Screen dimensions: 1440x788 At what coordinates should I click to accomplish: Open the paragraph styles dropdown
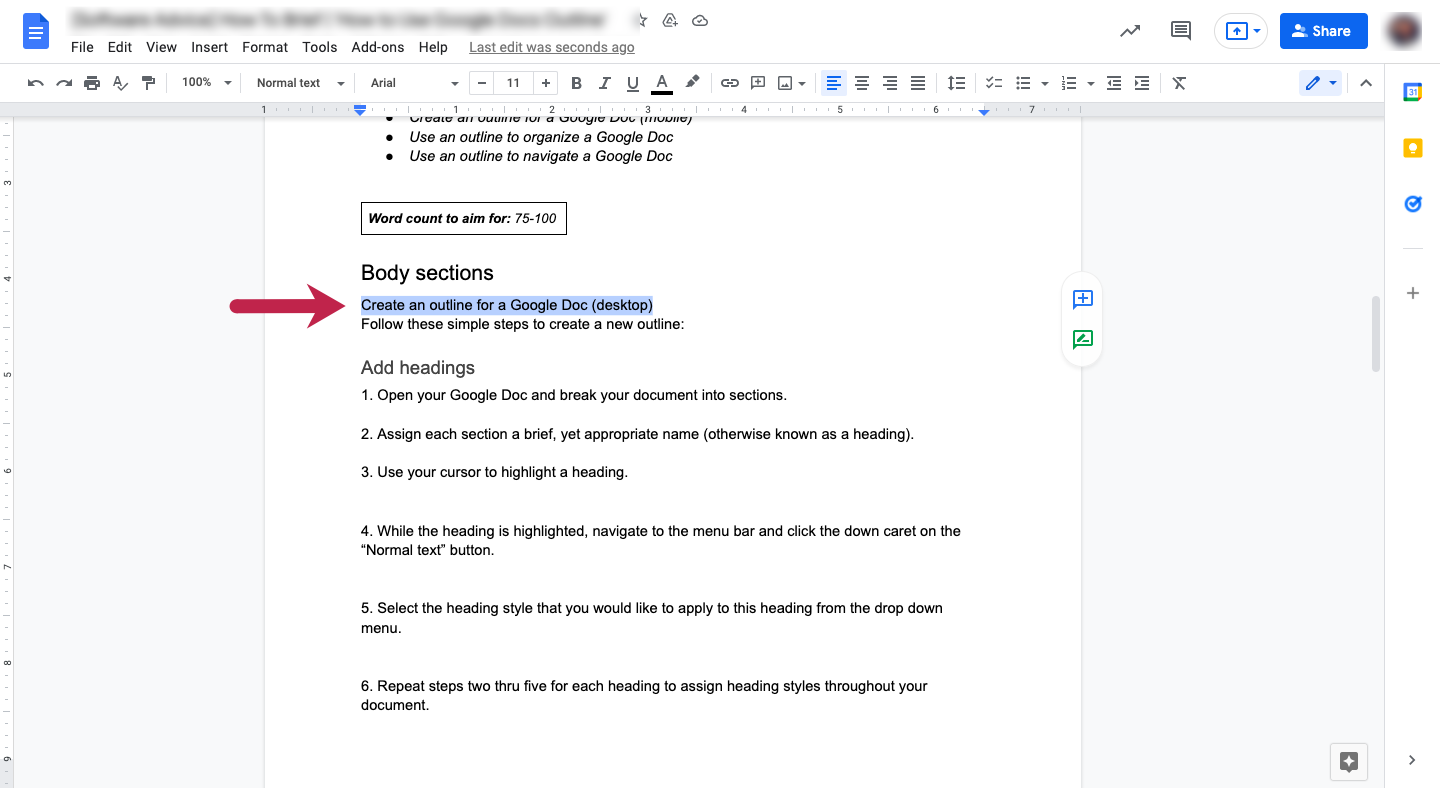click(297, 83)
